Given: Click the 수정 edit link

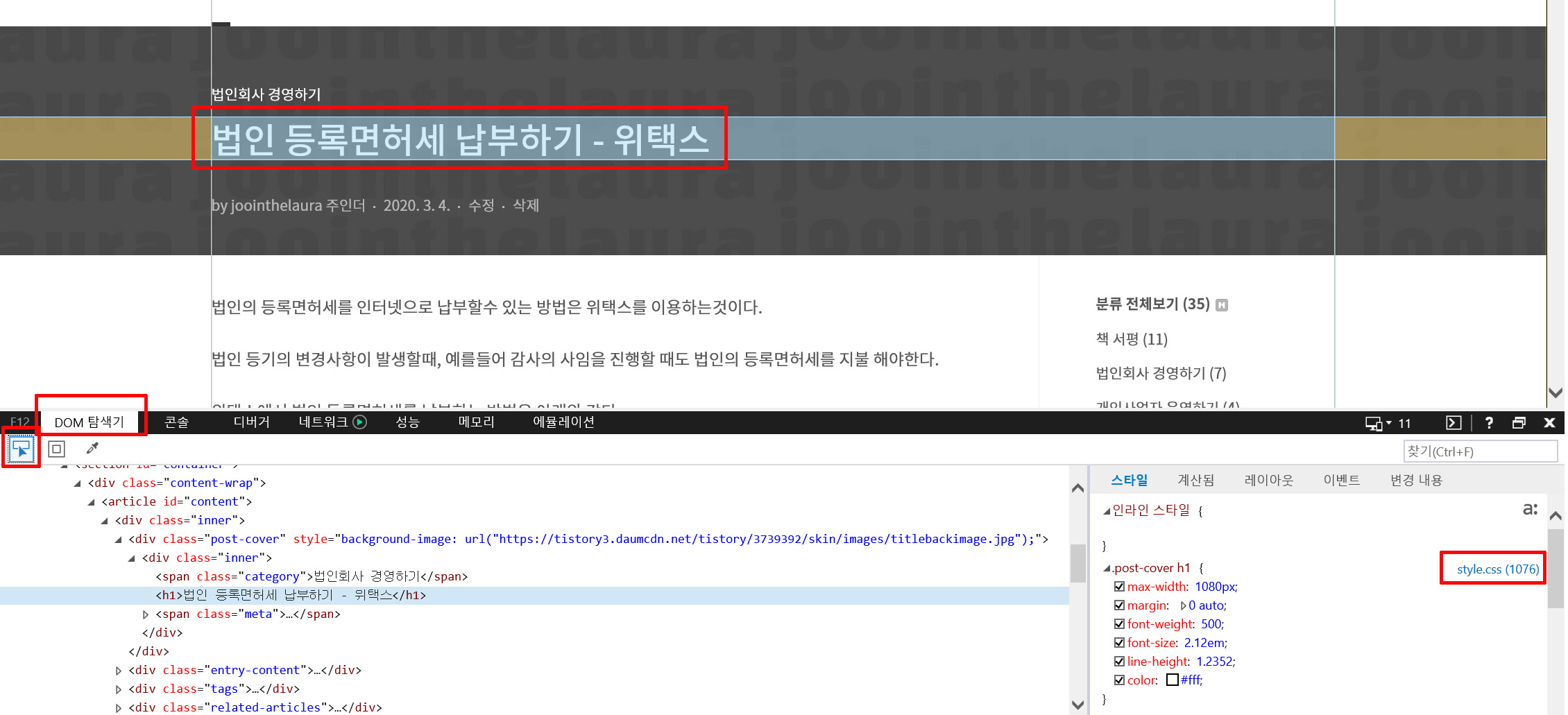Looking at the screenshot, I should tap(481, 205).
